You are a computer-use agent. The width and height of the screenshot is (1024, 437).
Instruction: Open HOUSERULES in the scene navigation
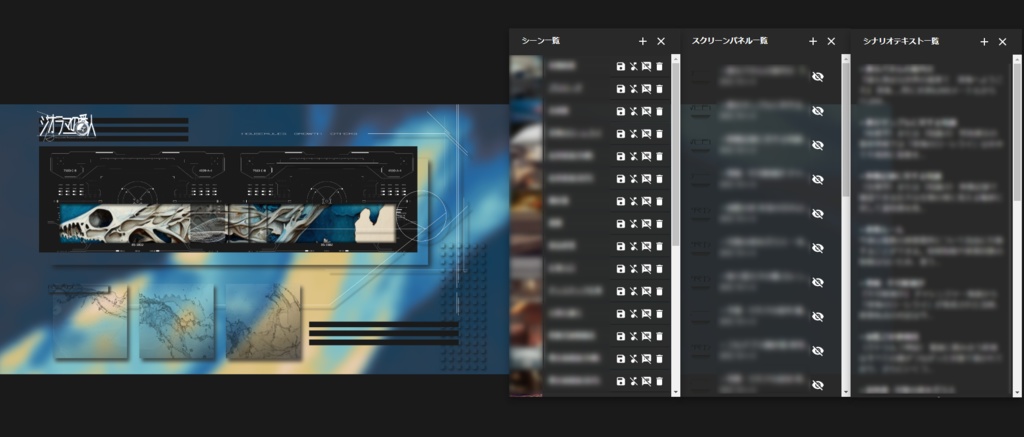264,134
